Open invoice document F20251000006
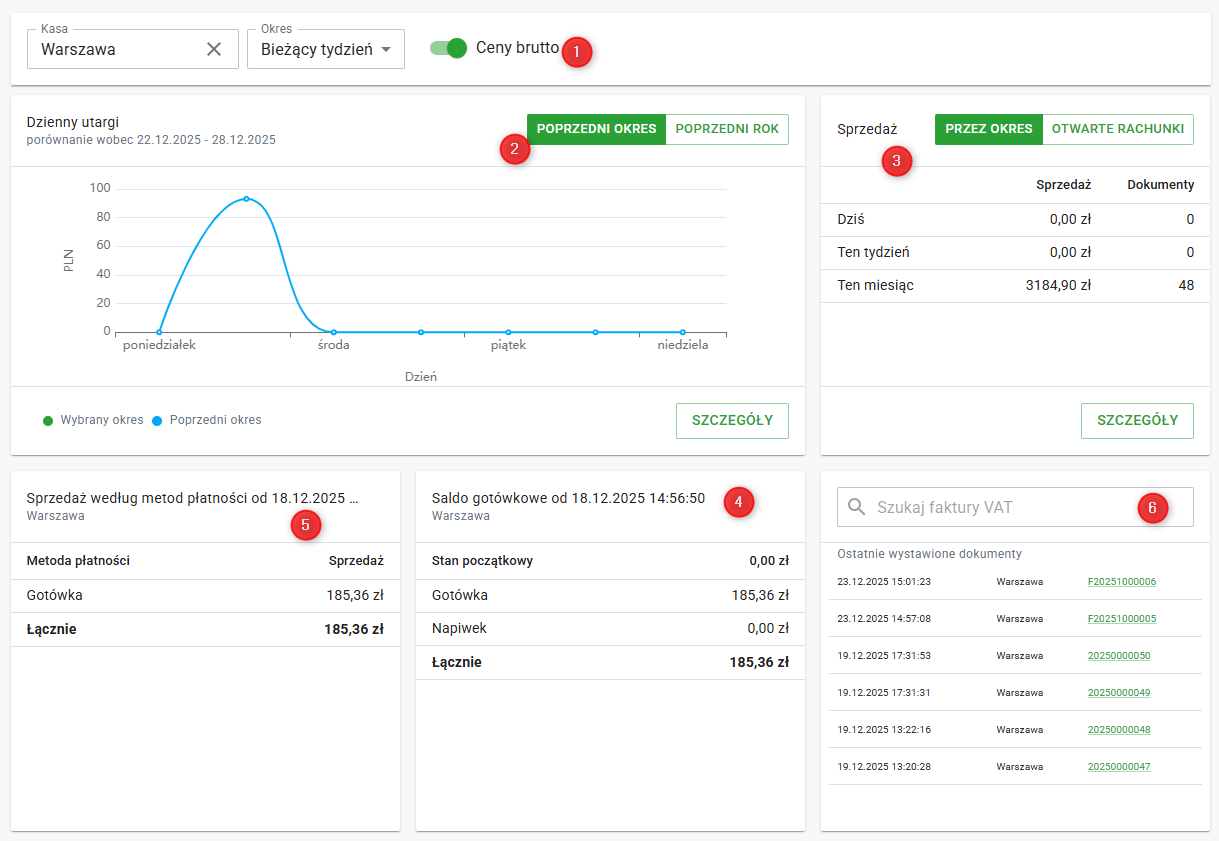1219x841 pixels. point(1121,582)
